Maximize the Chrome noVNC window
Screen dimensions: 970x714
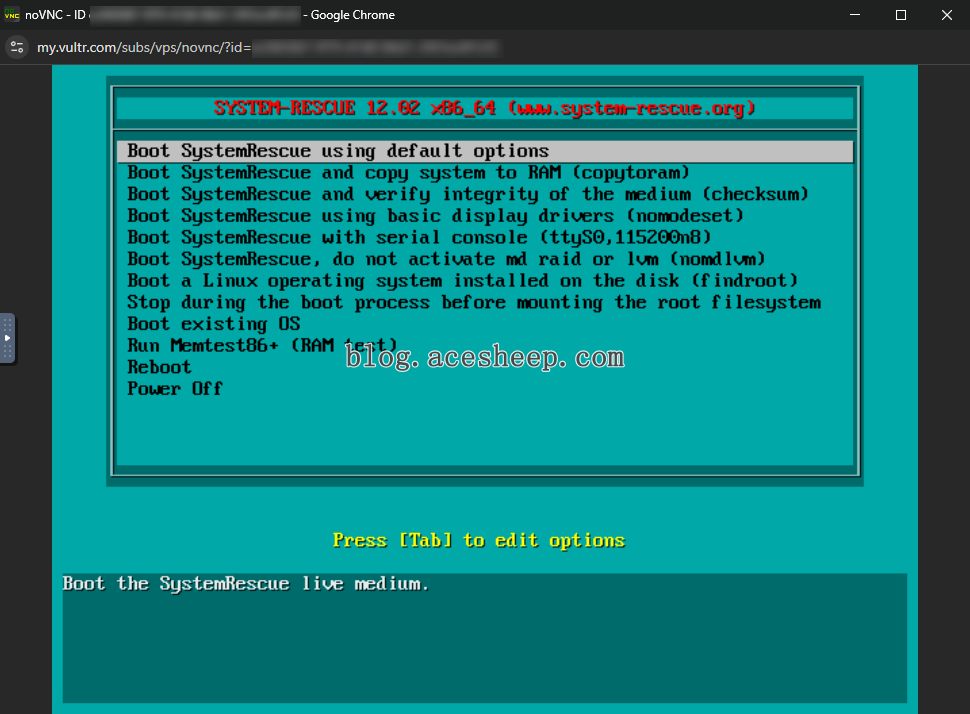coord(900,15)
